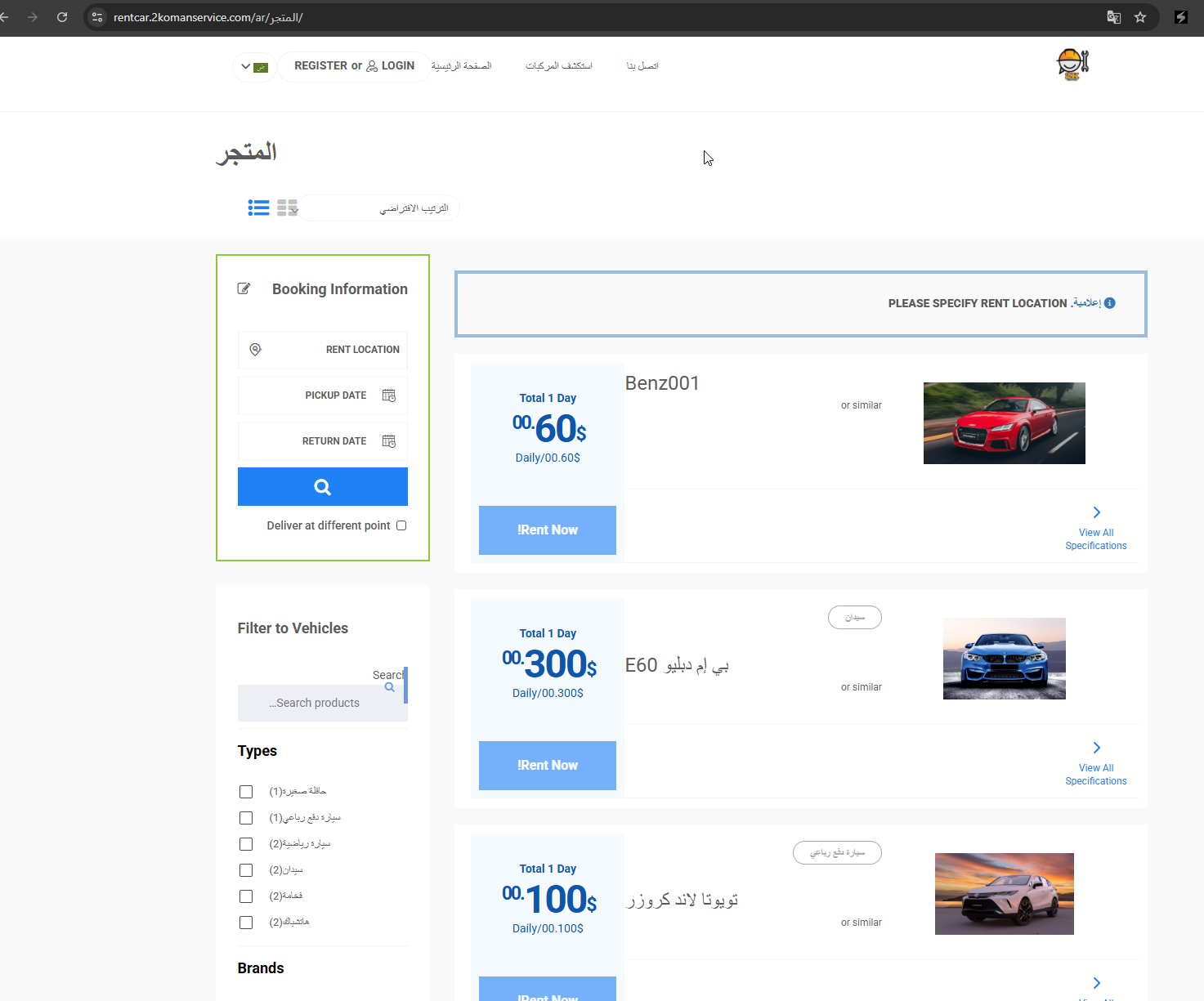Screen dimensions: 1204x1001
Task: Click Rent Now for BMW E60
Action: 548,766
